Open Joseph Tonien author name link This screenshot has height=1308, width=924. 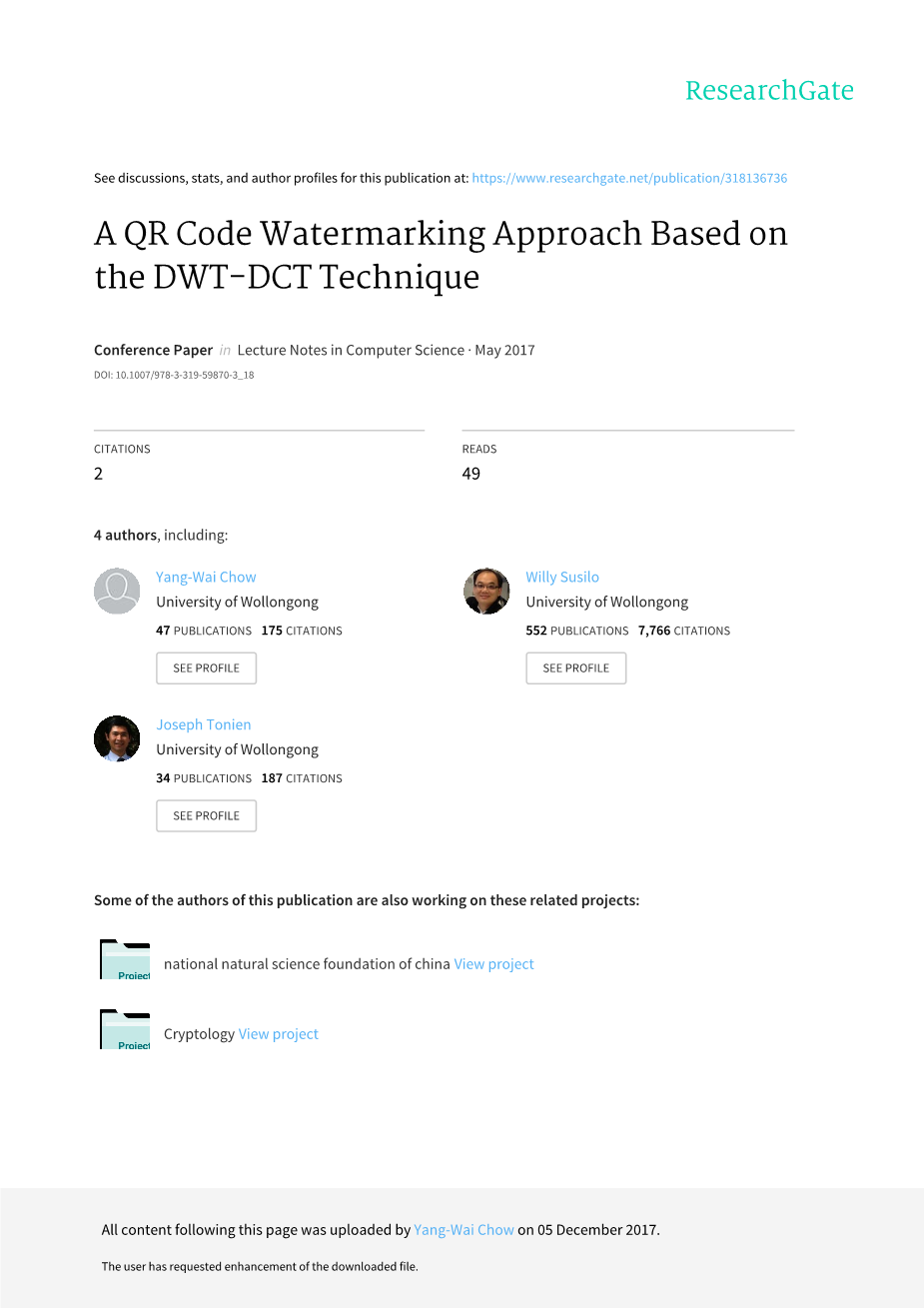[x=204, y=724]
